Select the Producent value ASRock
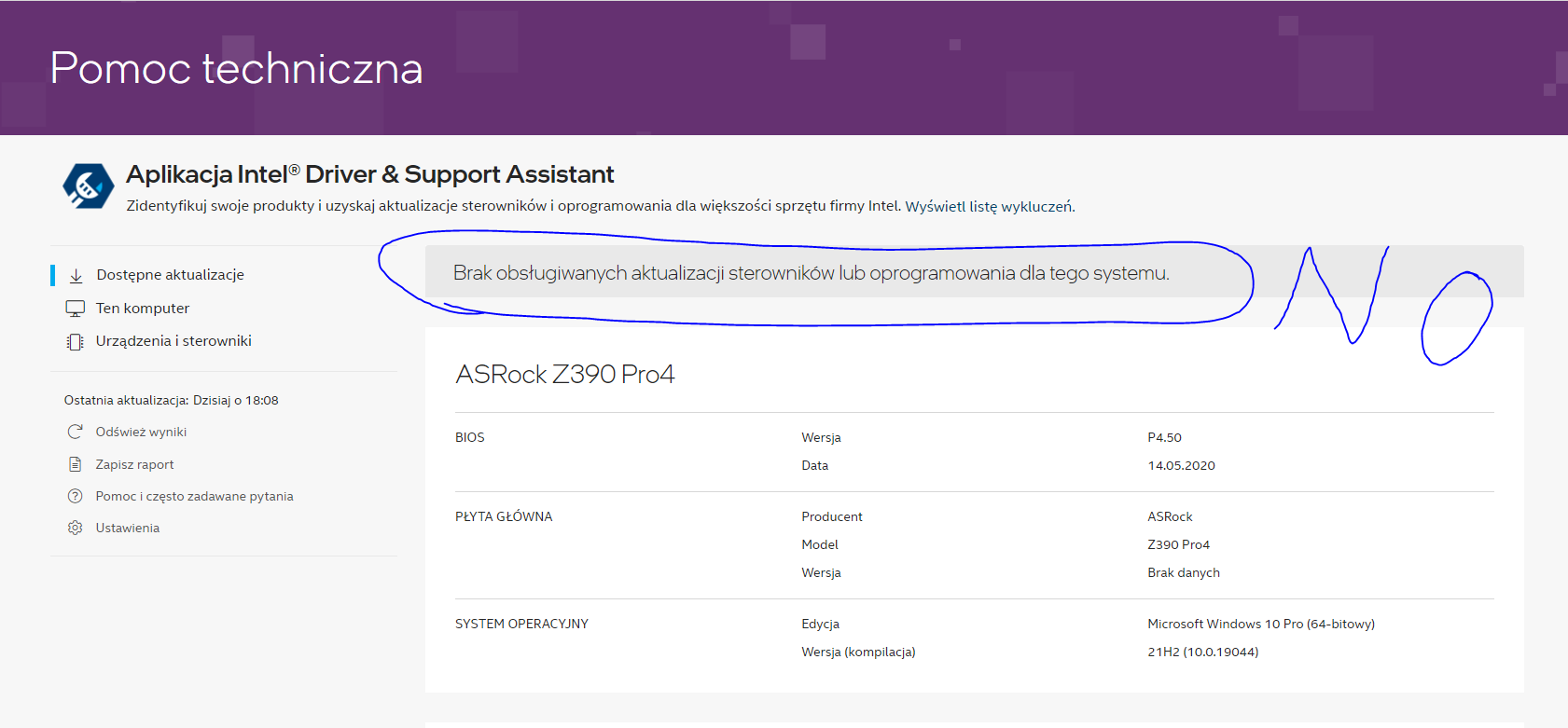 click(1171, 516)
